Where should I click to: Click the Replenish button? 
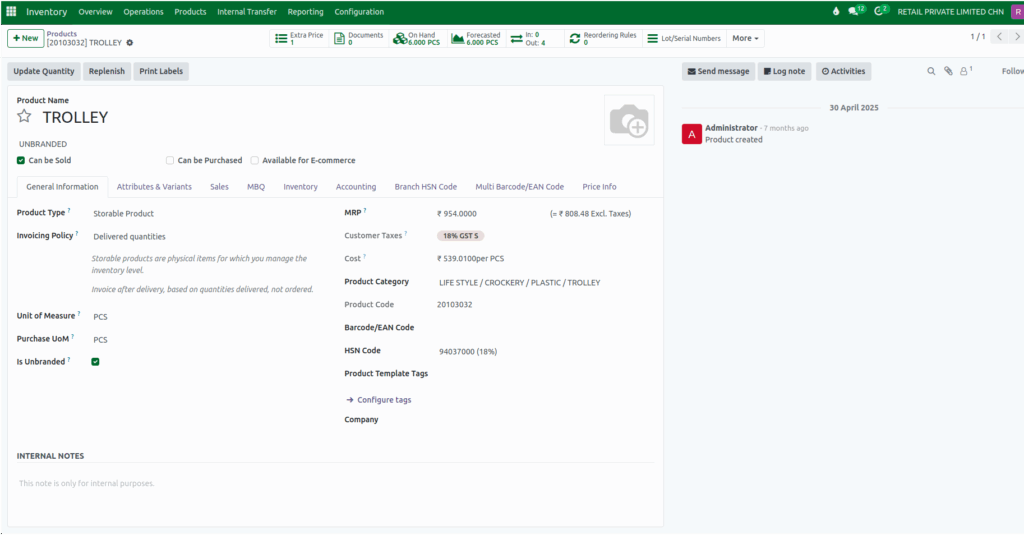[106, 71]
